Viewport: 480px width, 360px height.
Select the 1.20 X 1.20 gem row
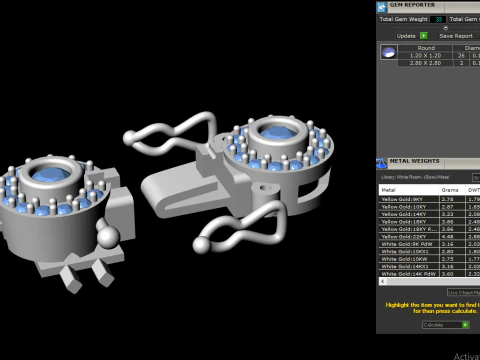(439, 56)
